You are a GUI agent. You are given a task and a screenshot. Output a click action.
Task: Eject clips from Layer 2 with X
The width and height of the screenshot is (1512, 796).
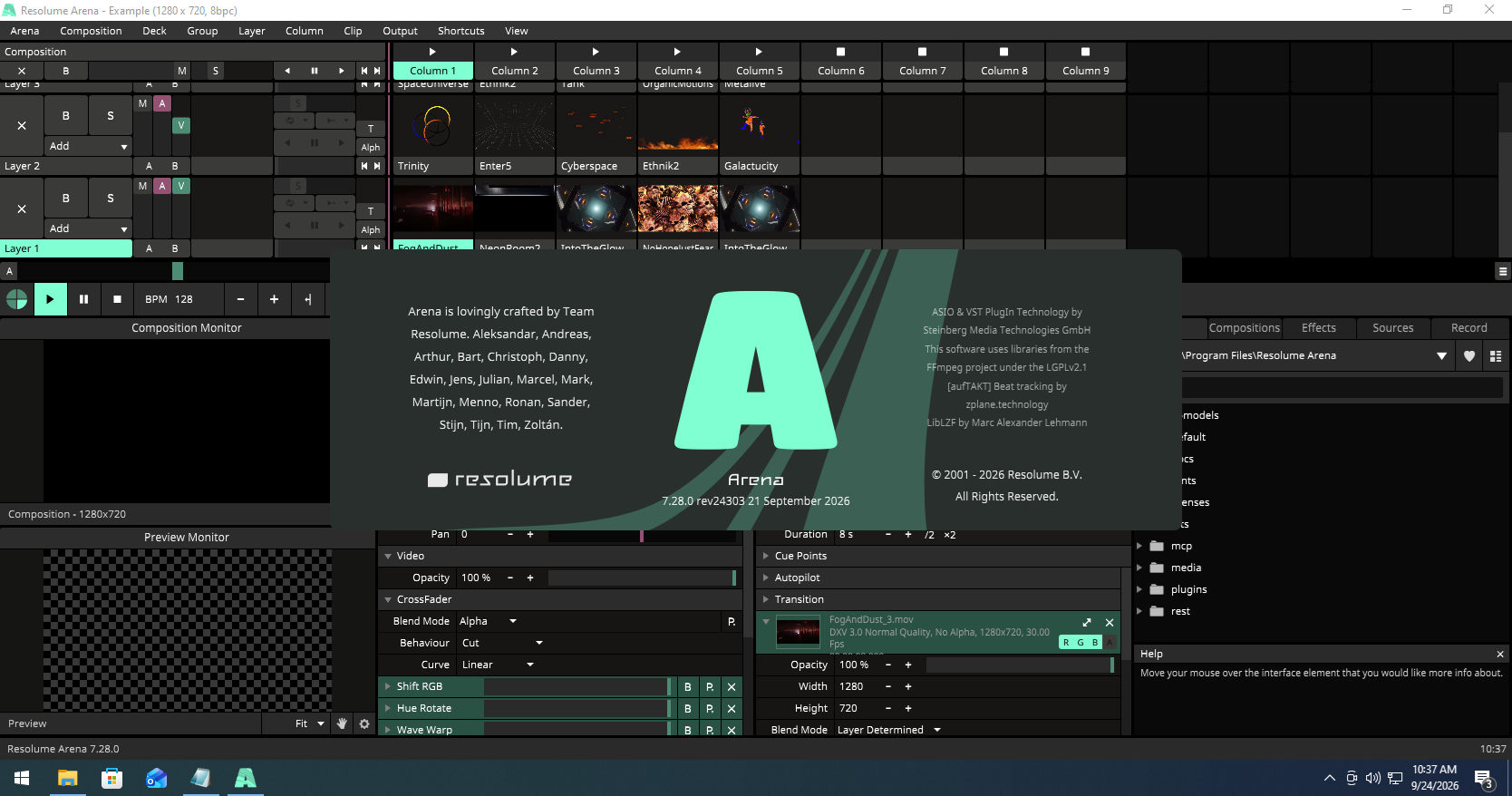point(22,125)
